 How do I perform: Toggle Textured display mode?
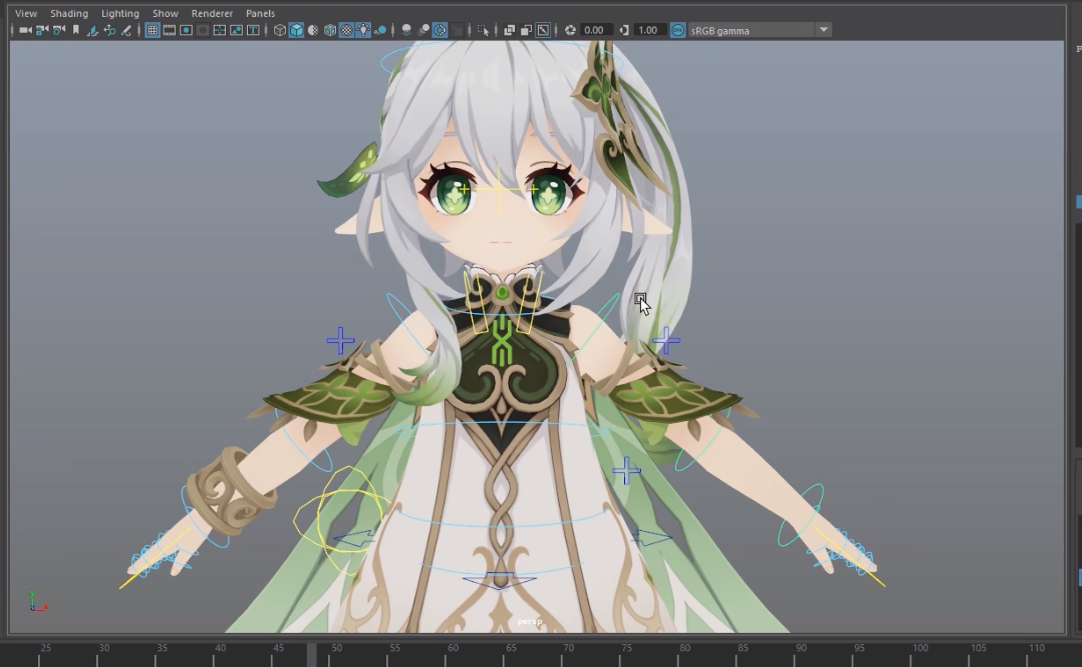coord(346,30)
